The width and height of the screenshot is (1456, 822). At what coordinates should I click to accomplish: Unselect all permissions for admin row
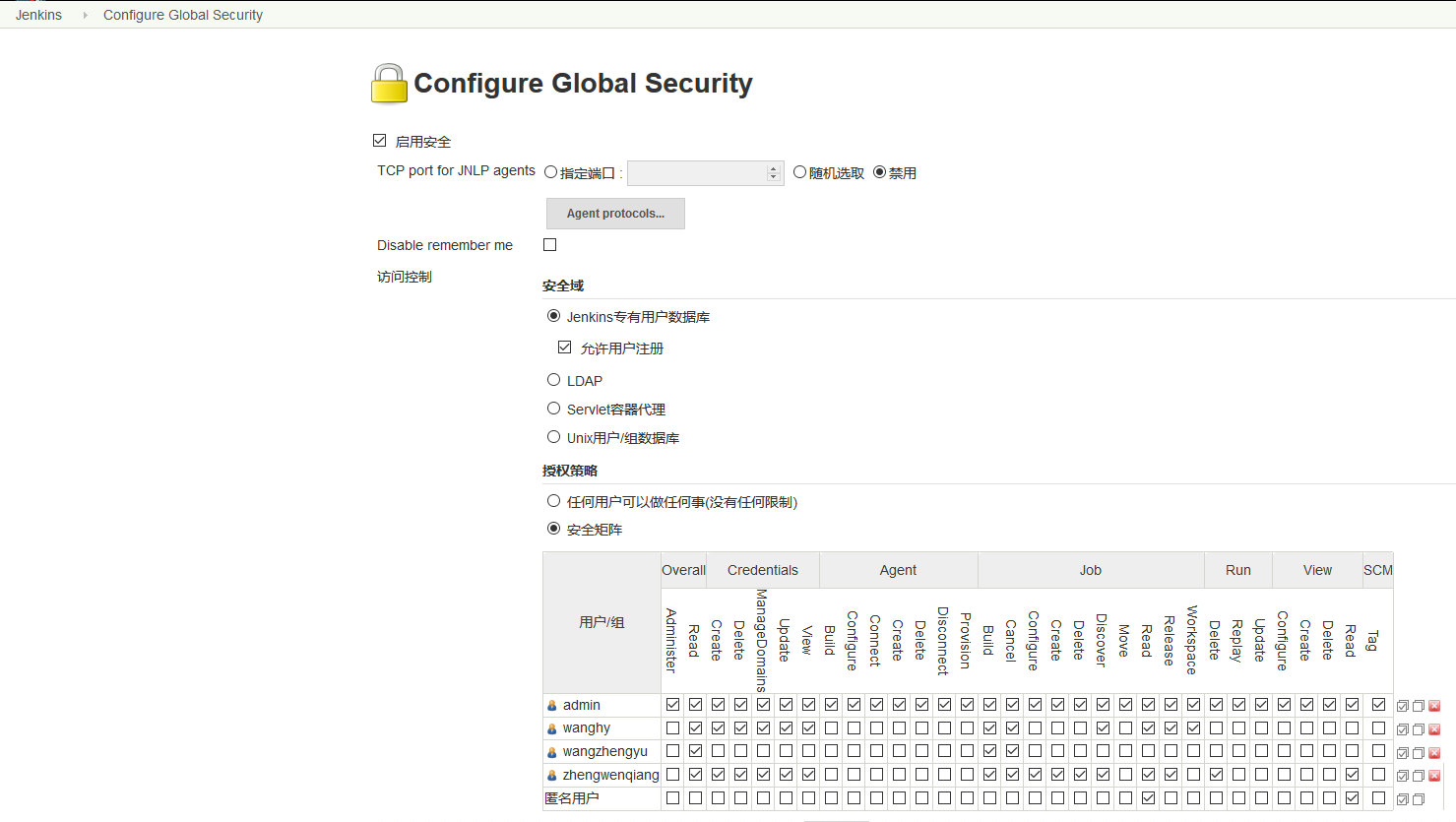point(1419,706)
